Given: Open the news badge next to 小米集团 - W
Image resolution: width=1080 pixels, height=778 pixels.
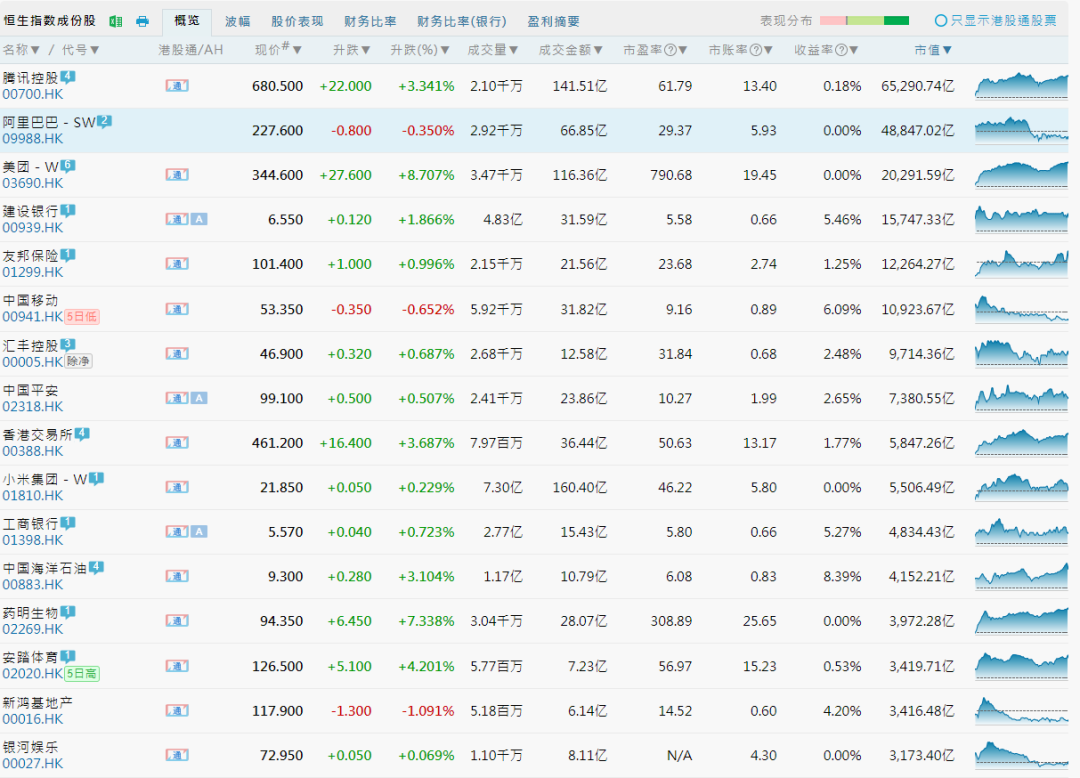Looking at the screenshot, I should [96, 479].
